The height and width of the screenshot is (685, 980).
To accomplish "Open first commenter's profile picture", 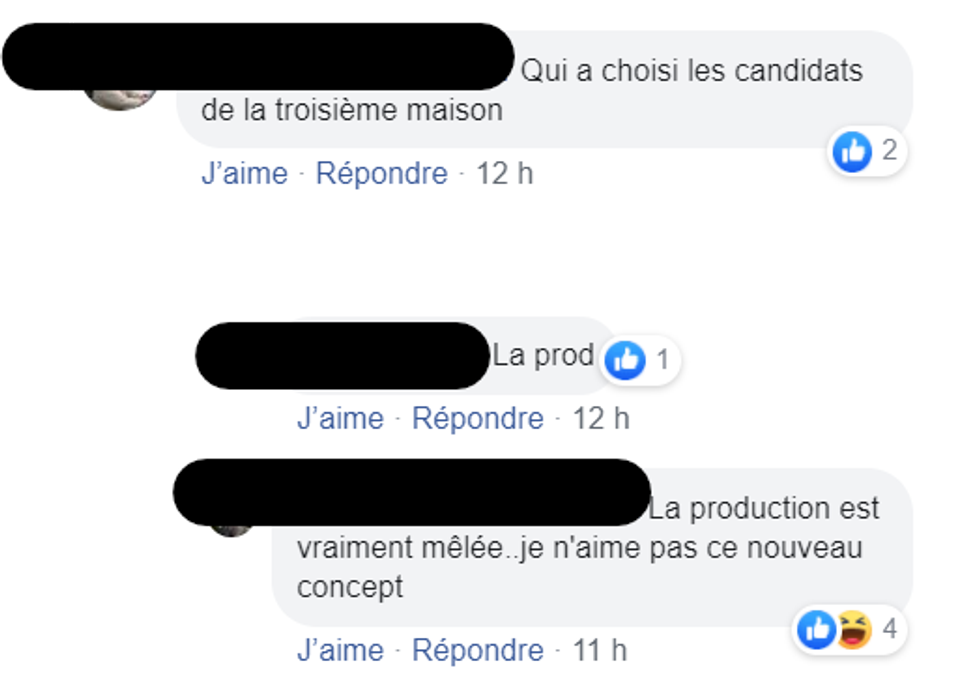I will (120, 96).
